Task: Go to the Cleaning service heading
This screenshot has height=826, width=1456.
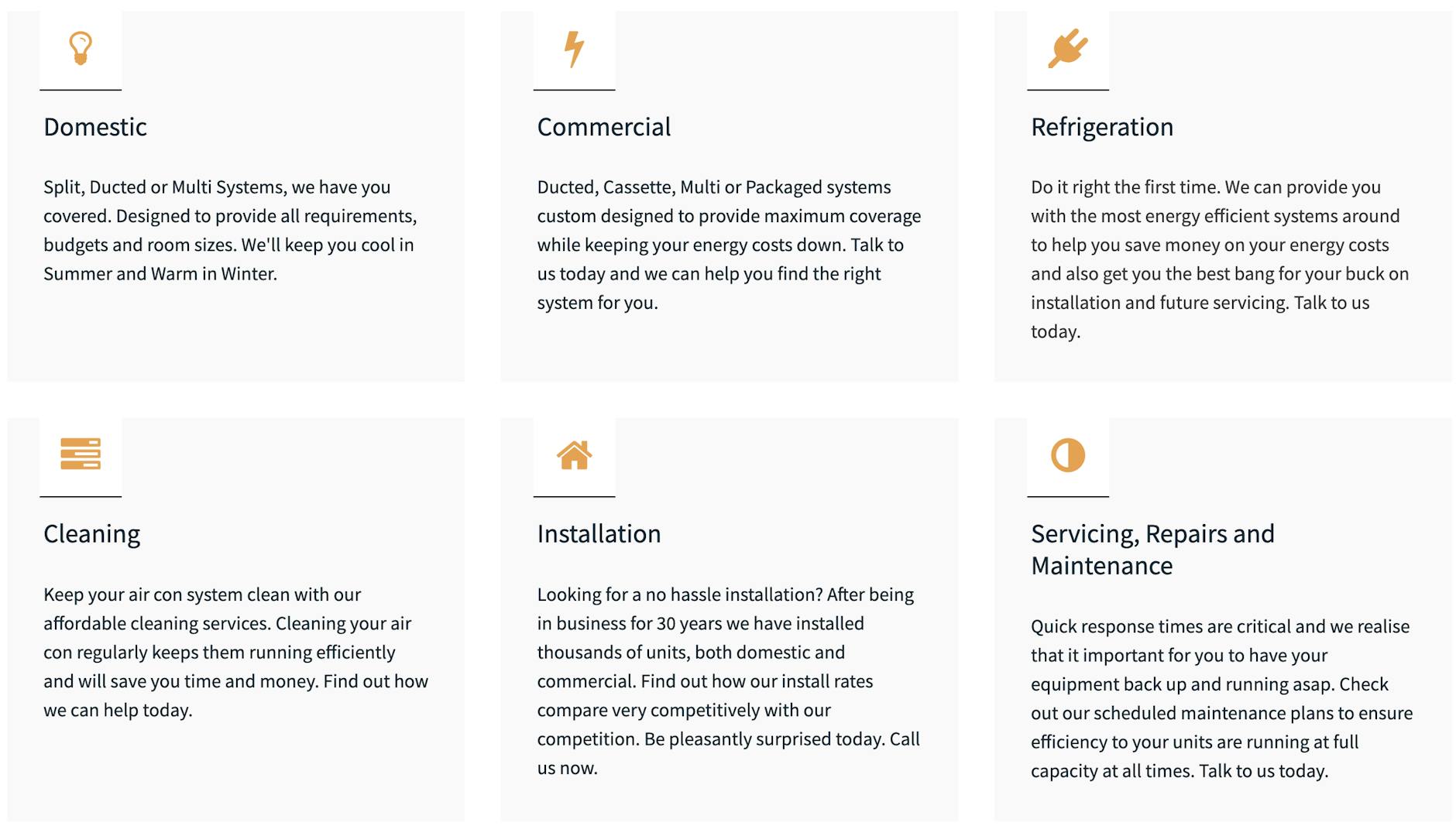Action: (92, 534)
